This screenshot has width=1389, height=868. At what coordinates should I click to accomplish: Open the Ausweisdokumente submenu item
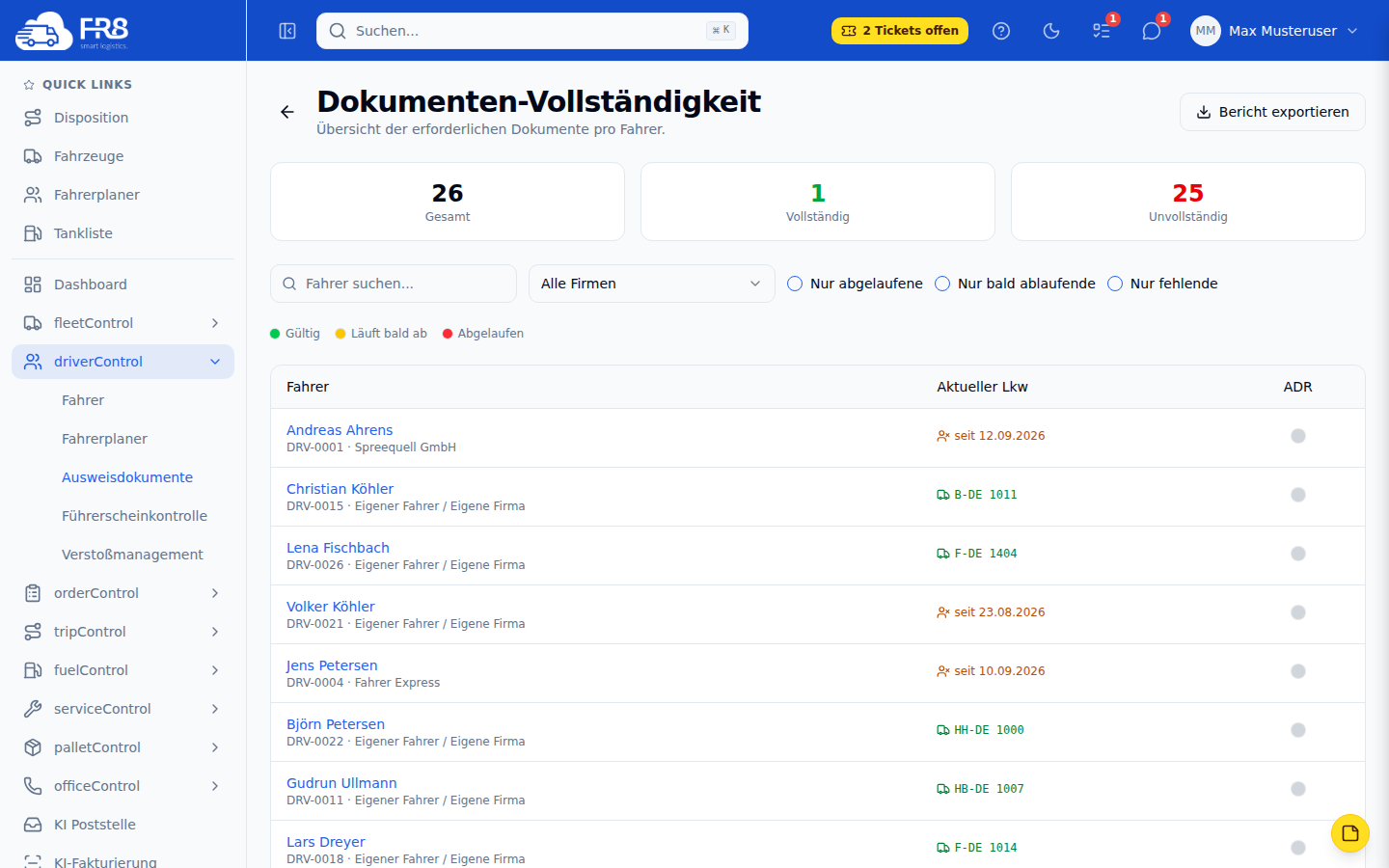point(127,477)
